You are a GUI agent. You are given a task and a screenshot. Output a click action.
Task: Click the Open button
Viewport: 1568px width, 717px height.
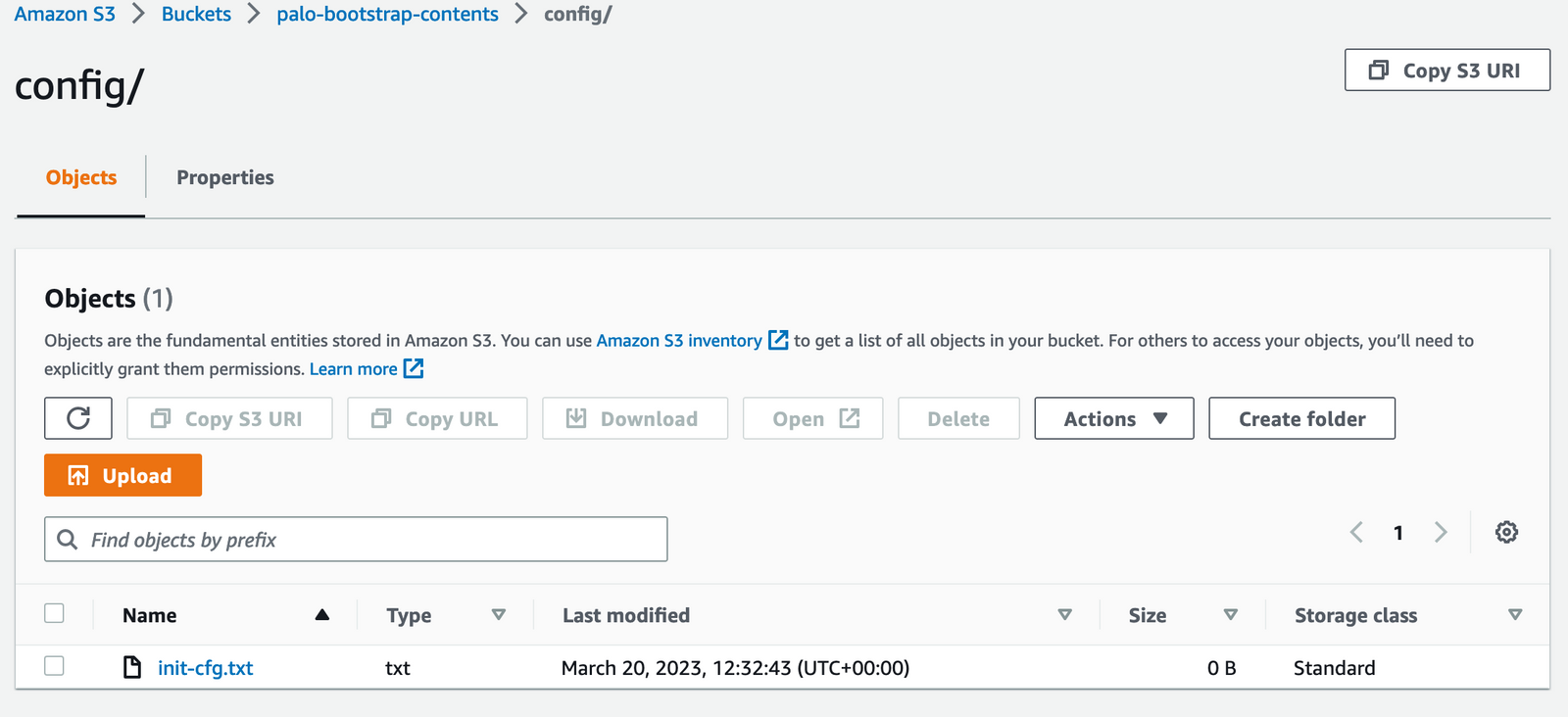812,418
